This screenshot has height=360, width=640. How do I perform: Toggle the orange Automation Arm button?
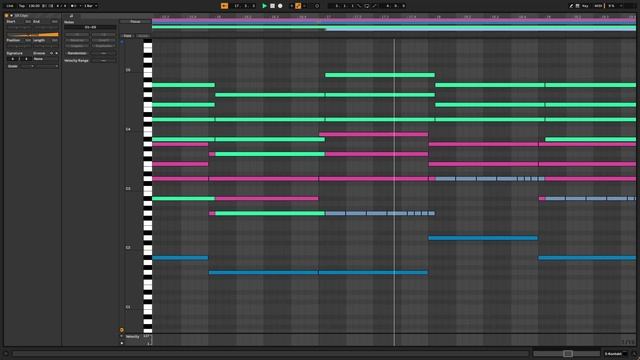[x=298, y=6]
